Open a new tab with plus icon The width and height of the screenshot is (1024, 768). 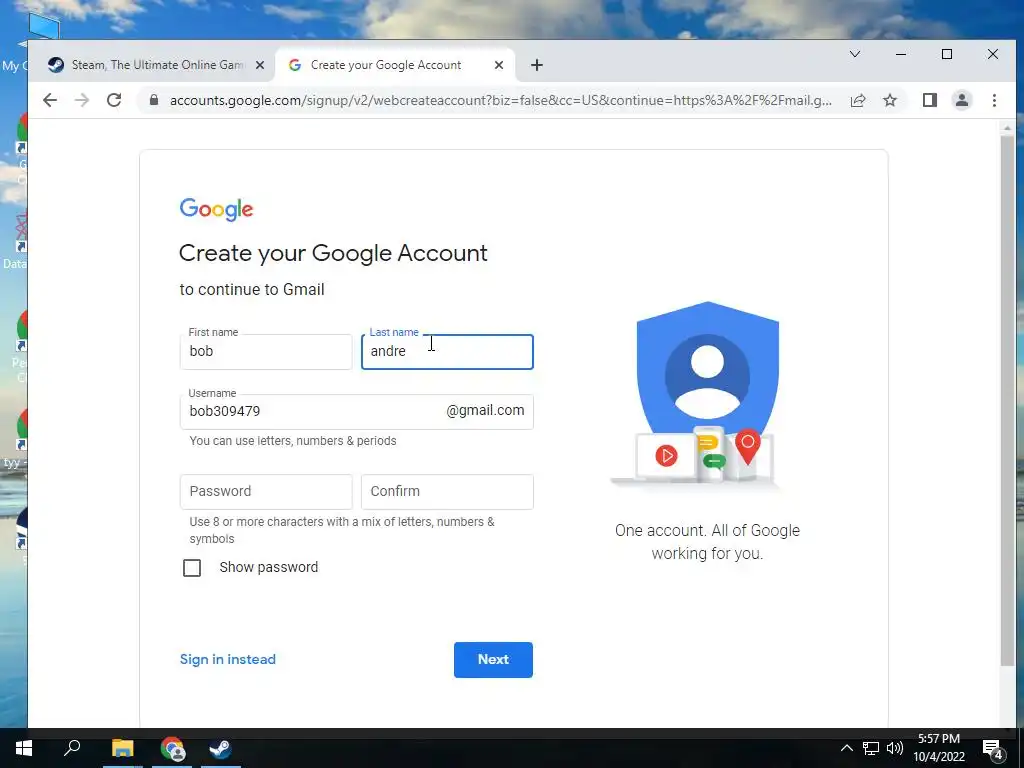tap(537, 65)
